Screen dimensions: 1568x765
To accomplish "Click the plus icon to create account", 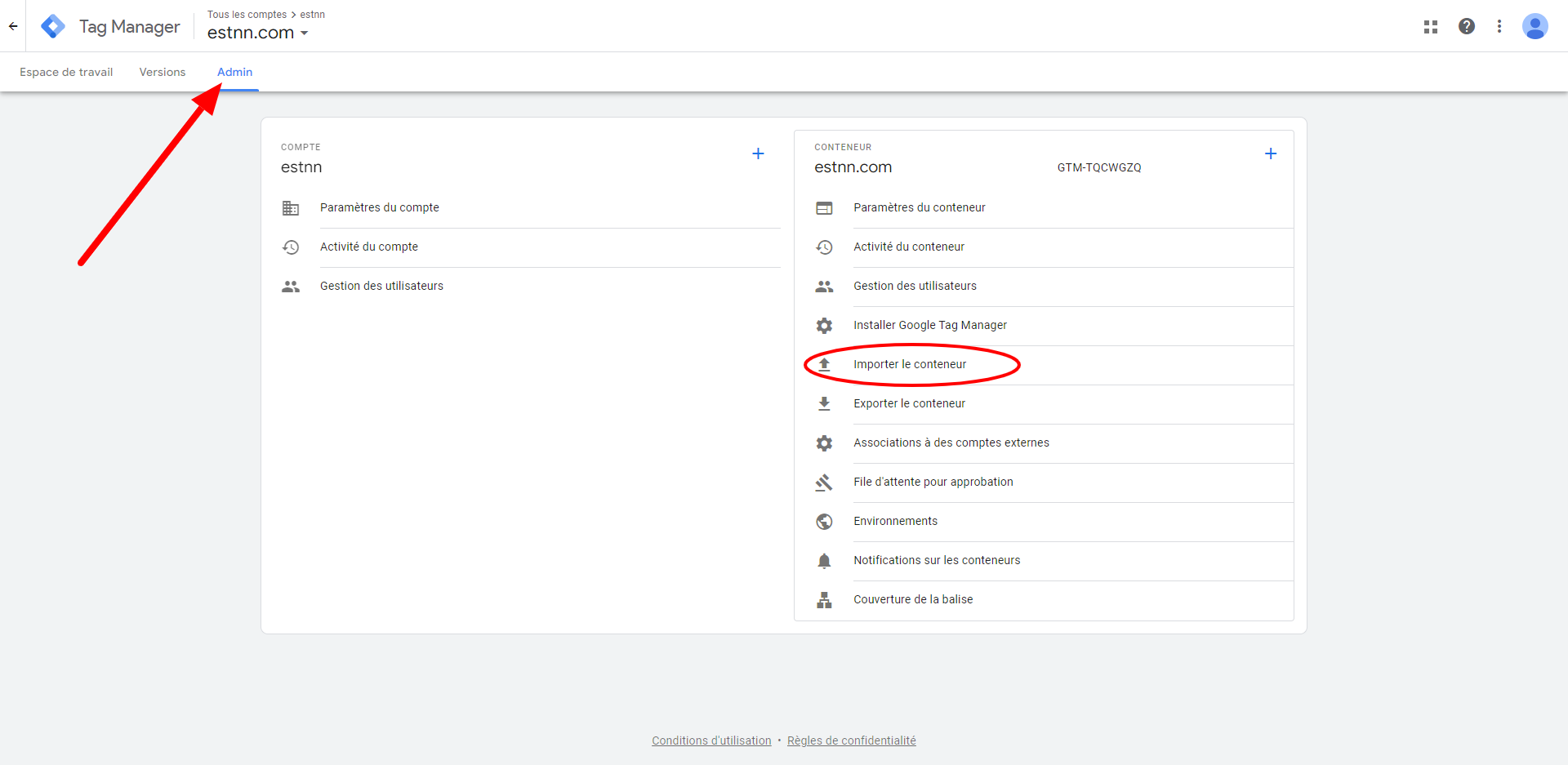I will point(758,153).
